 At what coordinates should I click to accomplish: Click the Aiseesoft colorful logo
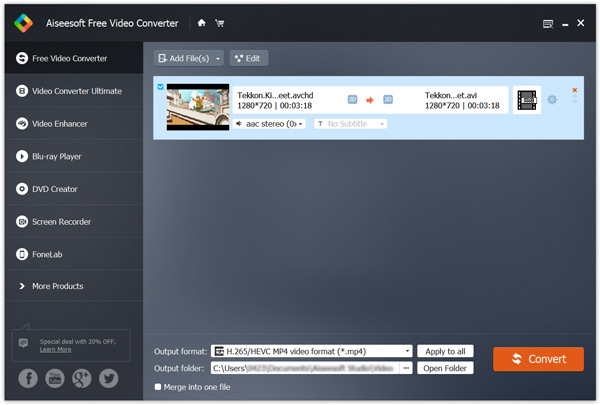(x=23, y=23)
